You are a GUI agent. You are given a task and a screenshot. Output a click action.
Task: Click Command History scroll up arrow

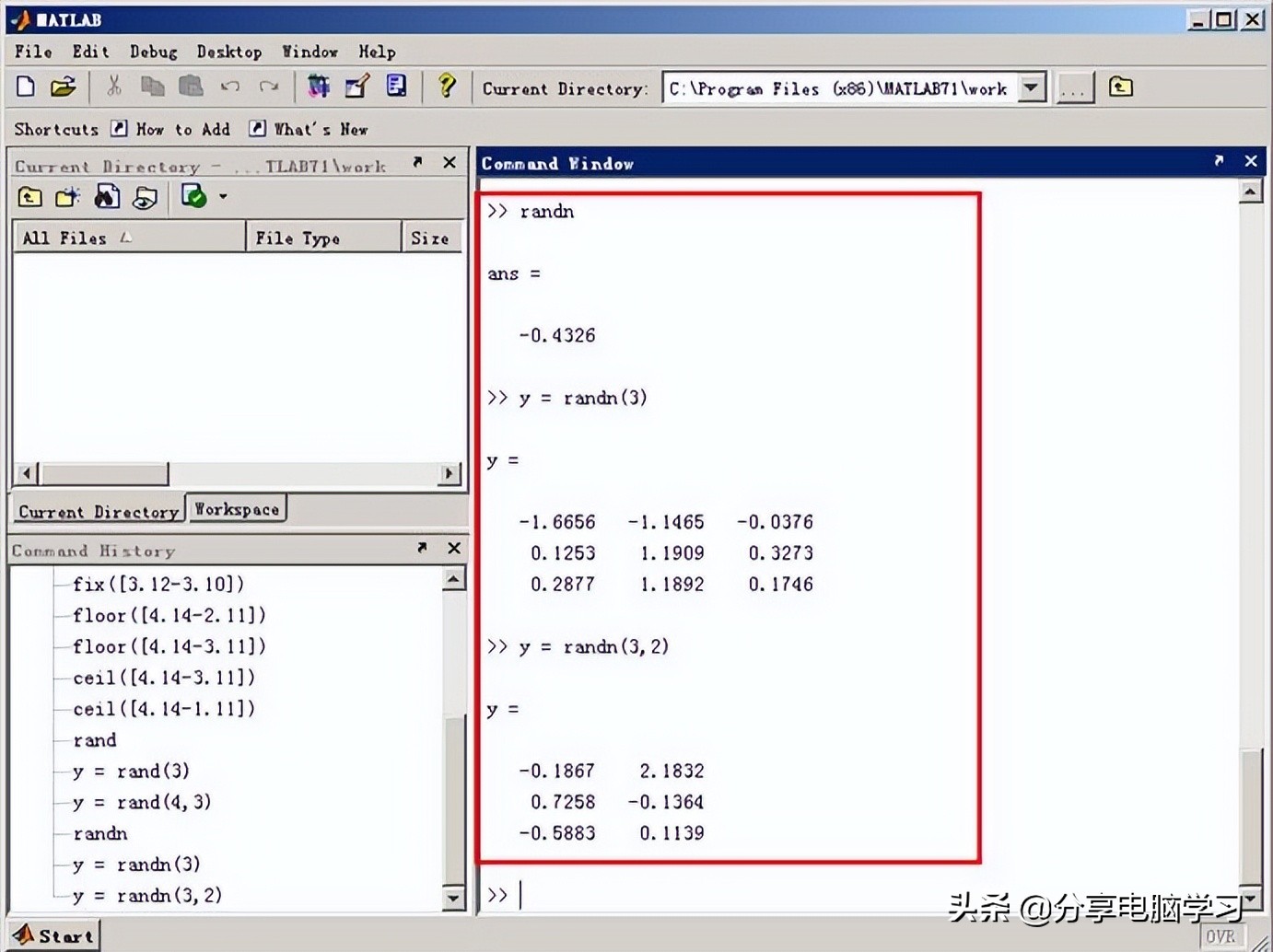pos(454,579)
